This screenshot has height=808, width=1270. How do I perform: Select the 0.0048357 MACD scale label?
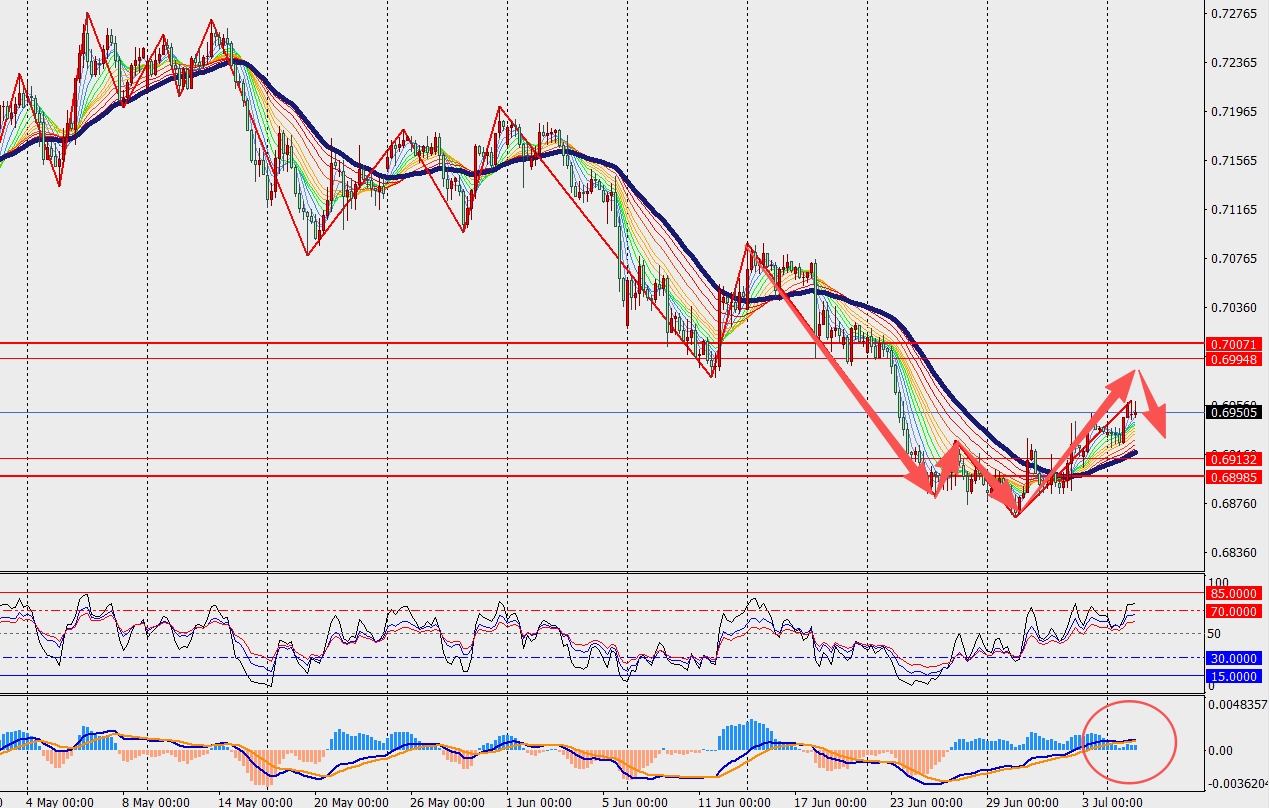click(x=1238, y=704)
